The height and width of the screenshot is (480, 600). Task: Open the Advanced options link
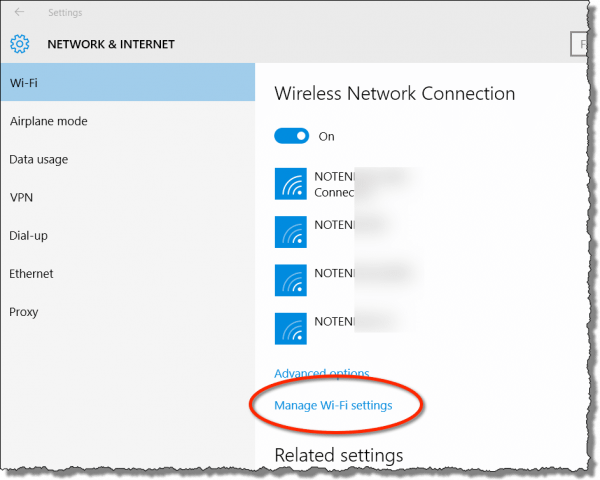(x=322, y=373)
